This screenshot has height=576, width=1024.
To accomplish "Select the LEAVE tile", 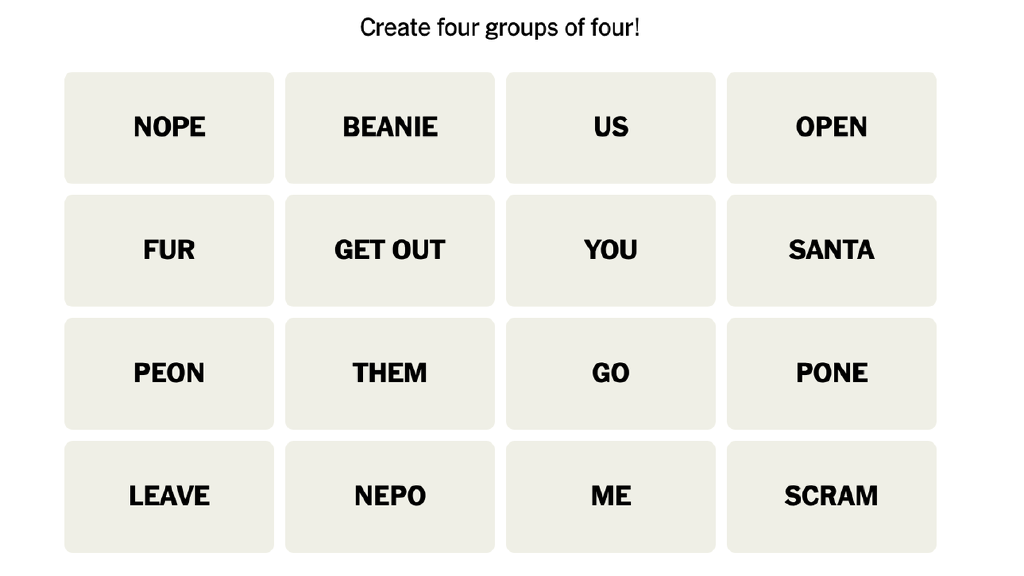I will (x=169, y=496).
